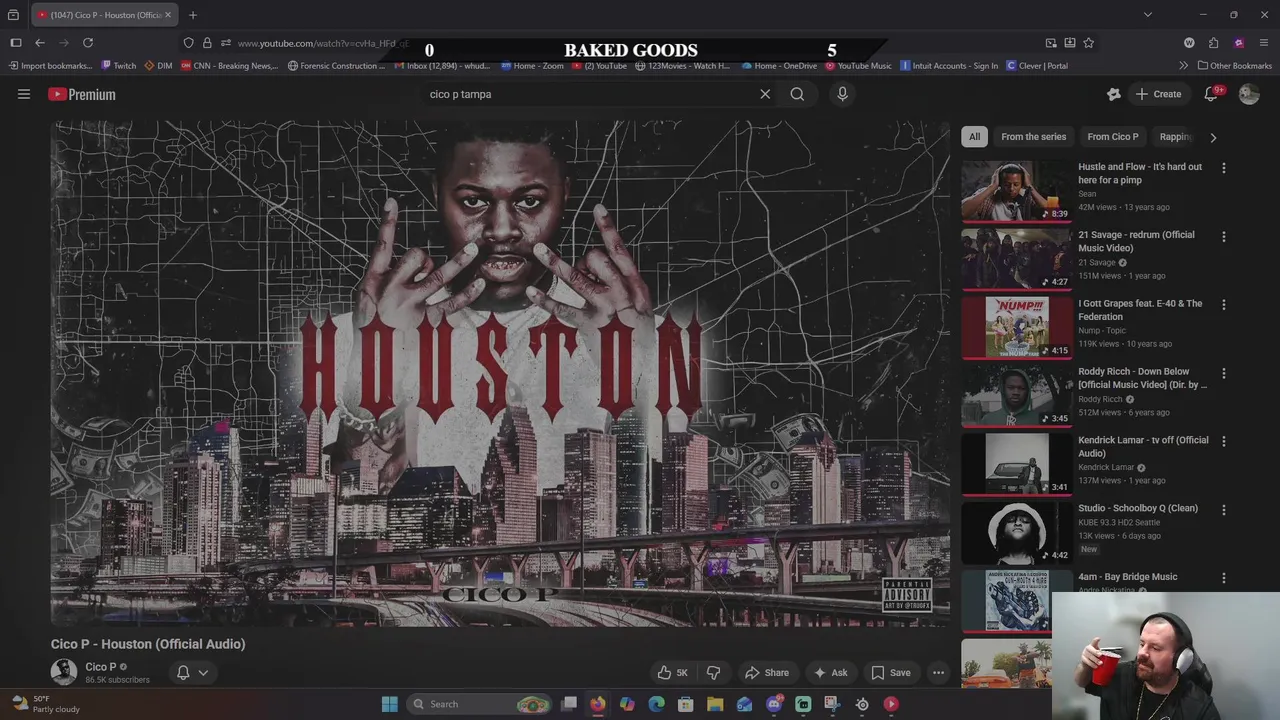Go to YouTube Premium home logo
Image resolution: width=1280 pixels, height=720 pixels.
pyautogui.click(x=82, y=94)
